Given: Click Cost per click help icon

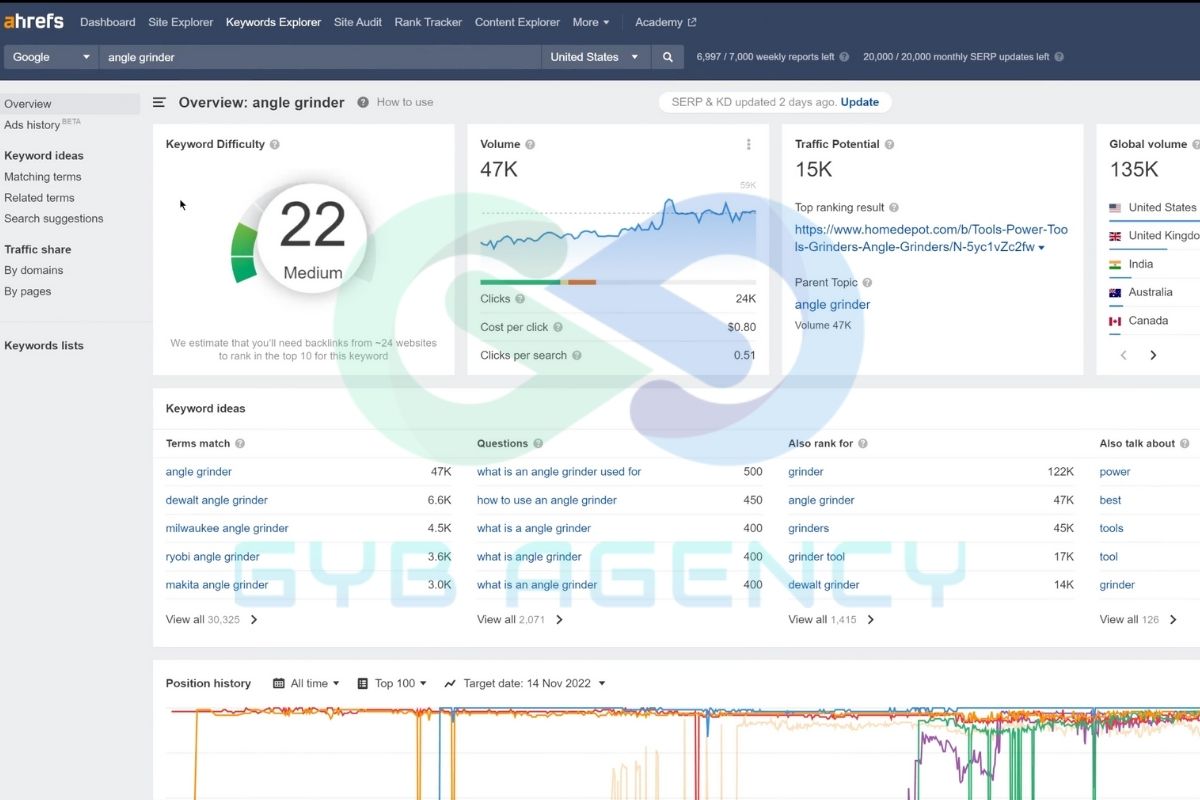Looking at the screenshot, I should (x=558, y=327).
